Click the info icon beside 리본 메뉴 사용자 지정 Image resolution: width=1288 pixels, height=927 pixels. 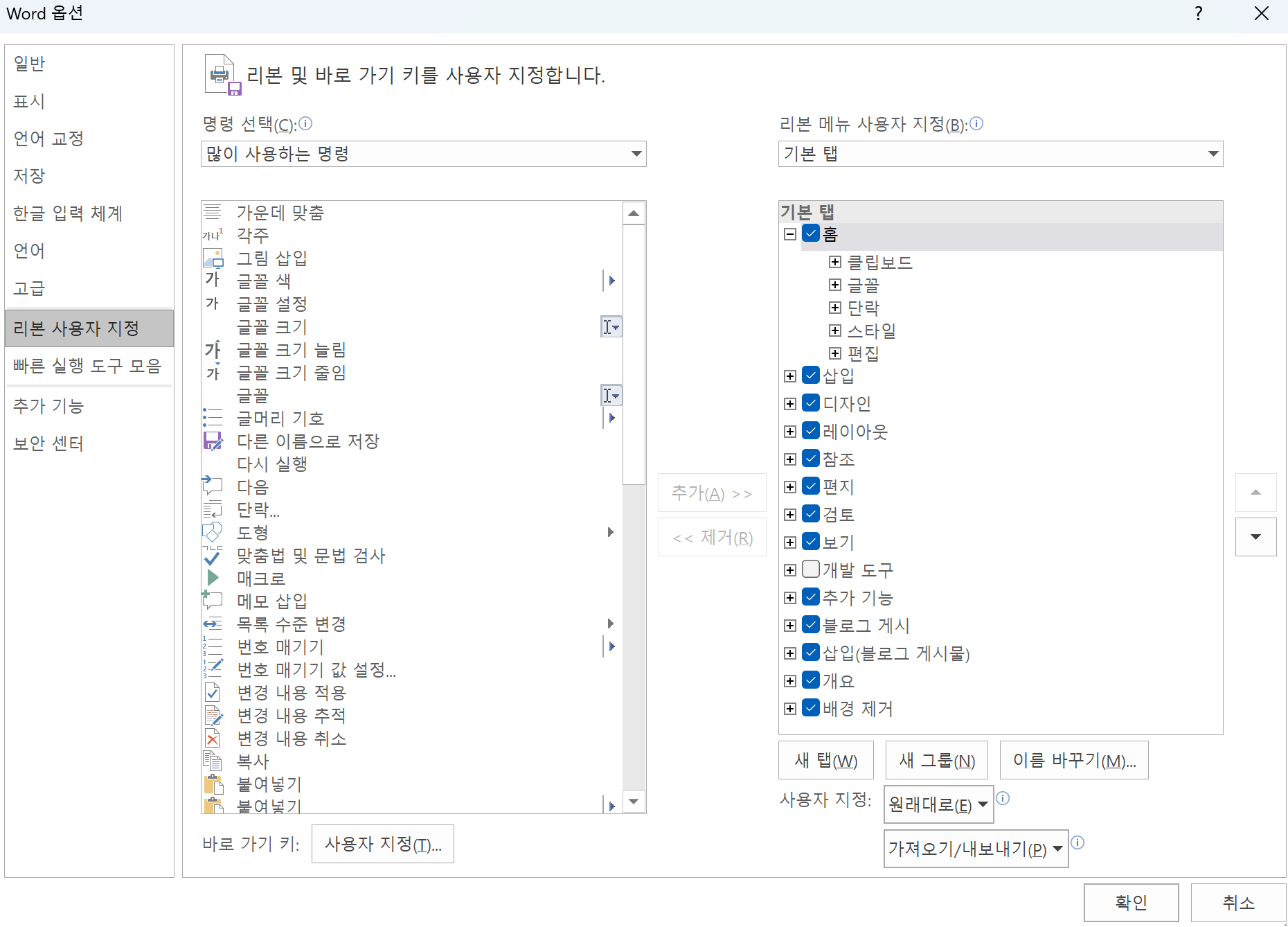tap(976, 123)
